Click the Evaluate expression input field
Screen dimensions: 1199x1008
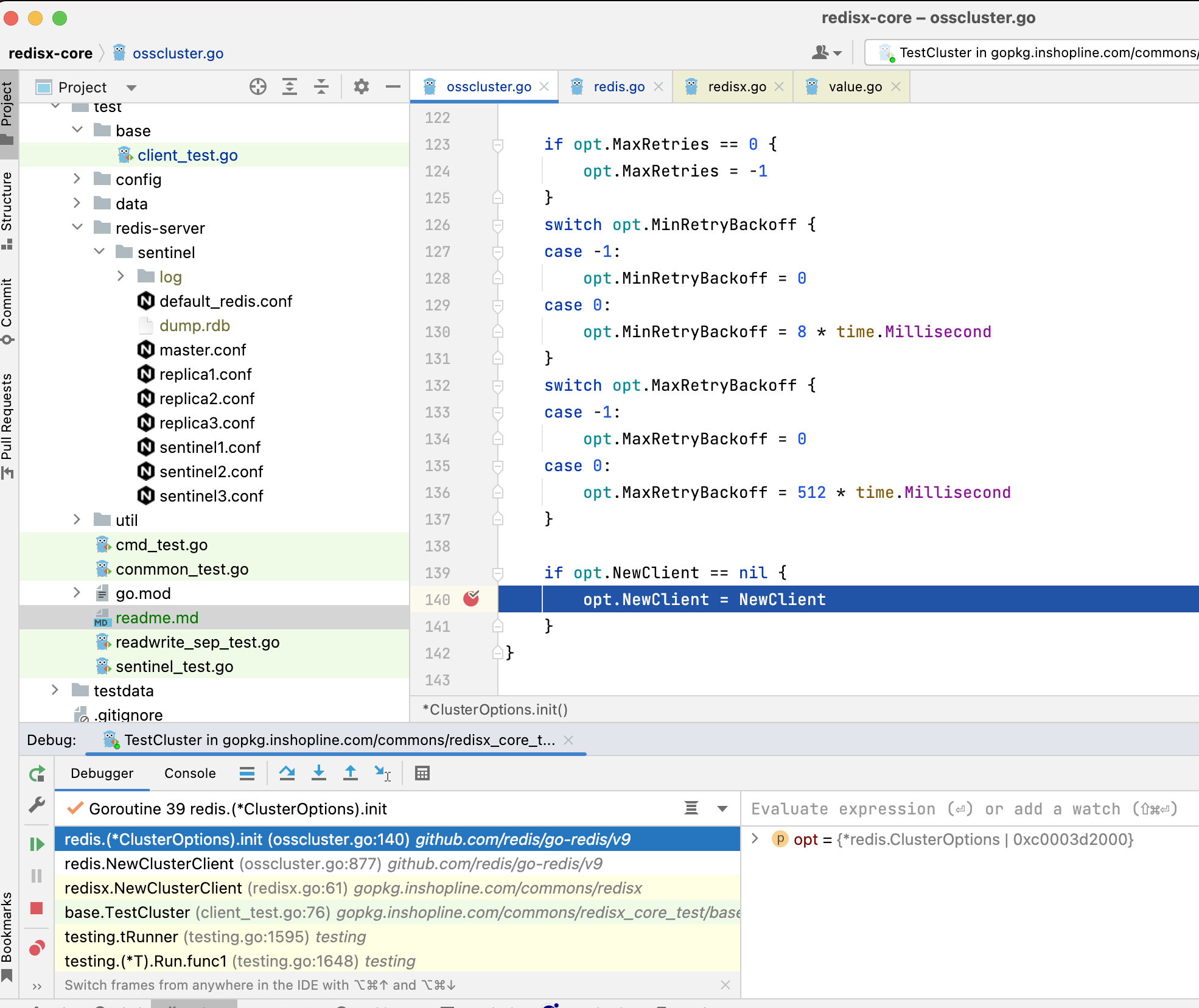coord(970,809)
